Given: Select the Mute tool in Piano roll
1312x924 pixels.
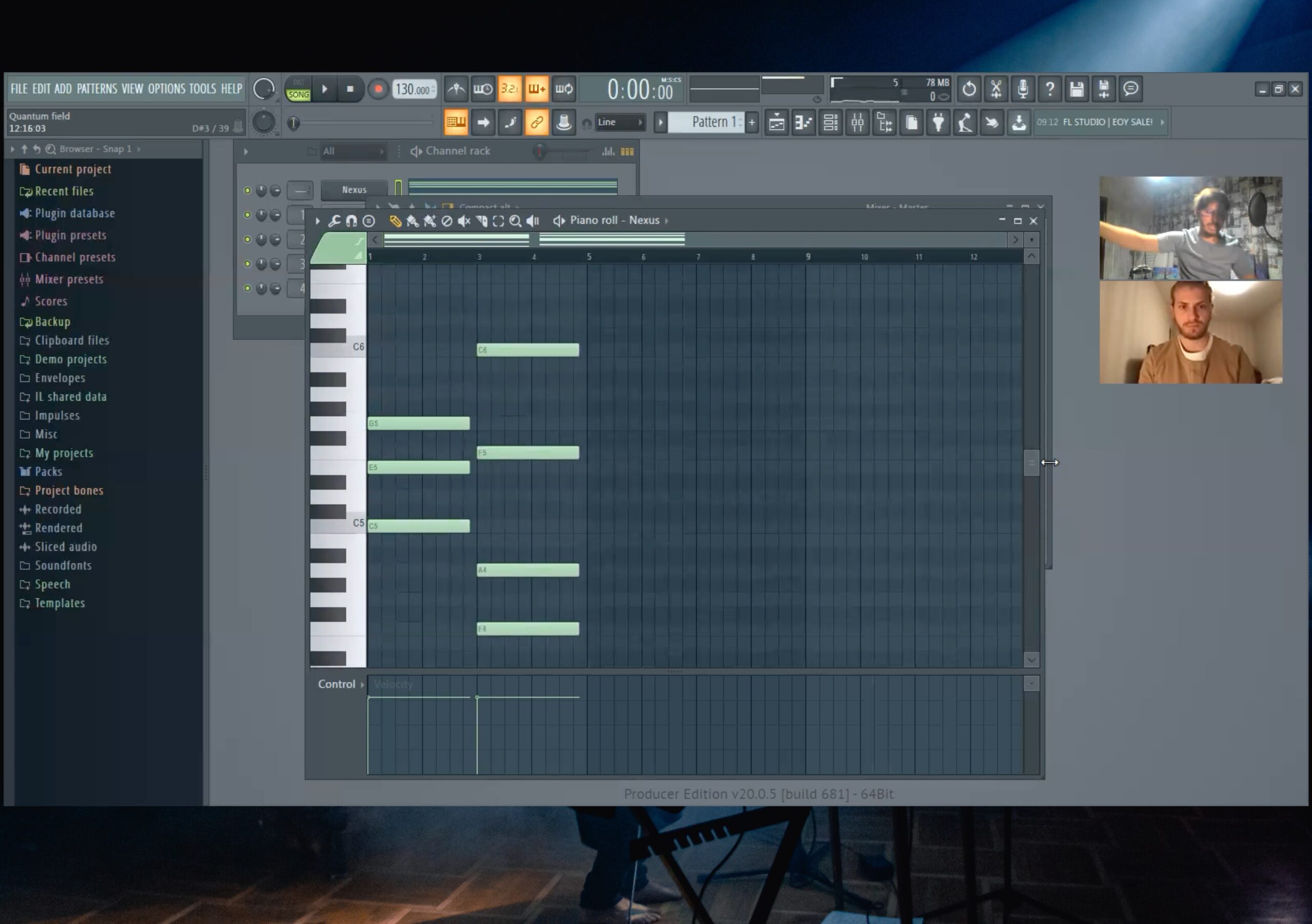Looking at the screenshot, I should point(464,221).
